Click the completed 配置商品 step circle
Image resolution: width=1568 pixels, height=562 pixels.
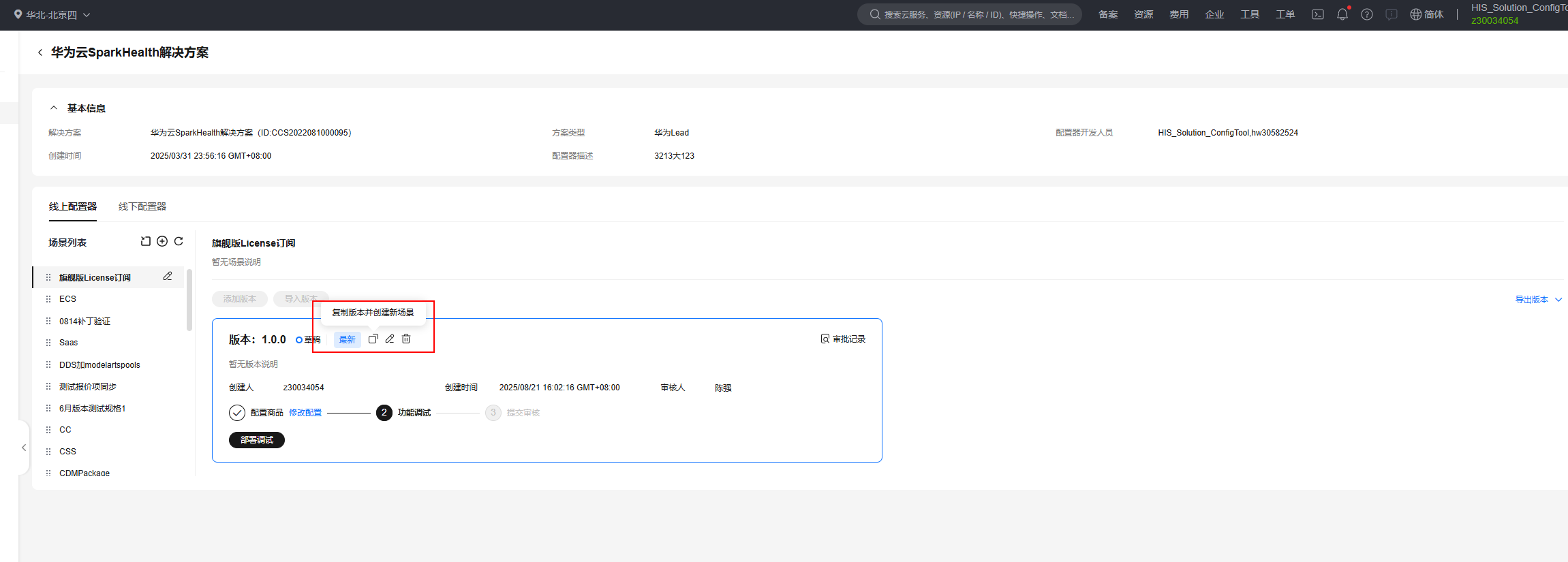click(237, 413)
